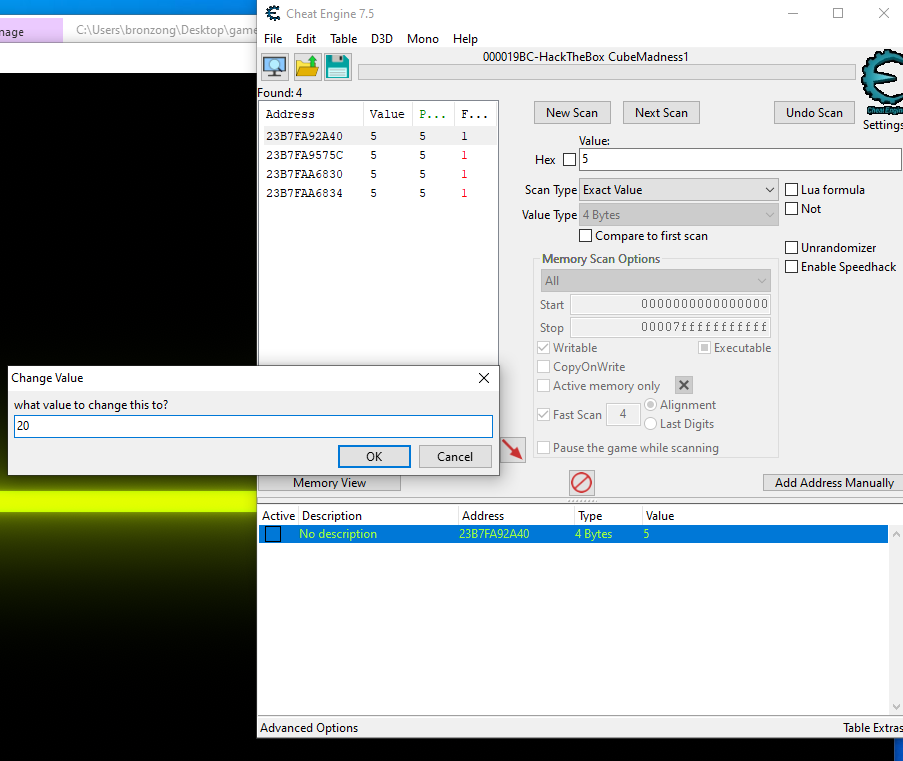The height and width of the screenshot is (761, 903).
Task: Select the Last Digits radio button
Action: click(x=650, y=423)
